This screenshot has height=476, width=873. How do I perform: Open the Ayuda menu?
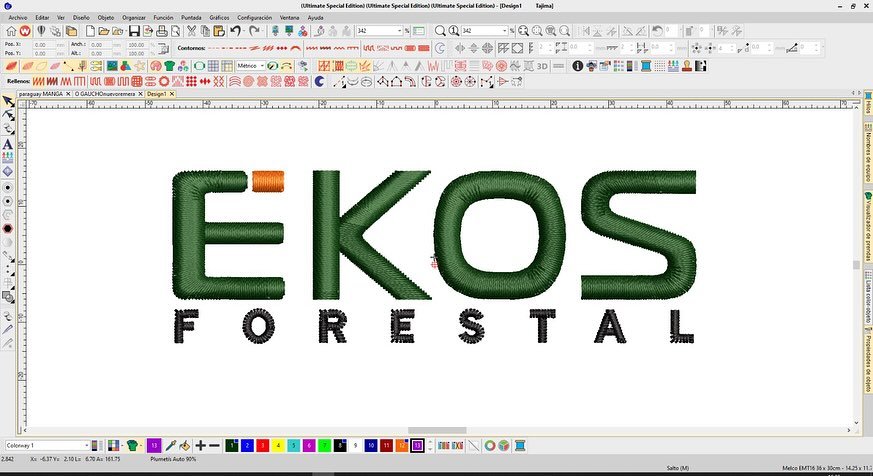coord(315,17)
